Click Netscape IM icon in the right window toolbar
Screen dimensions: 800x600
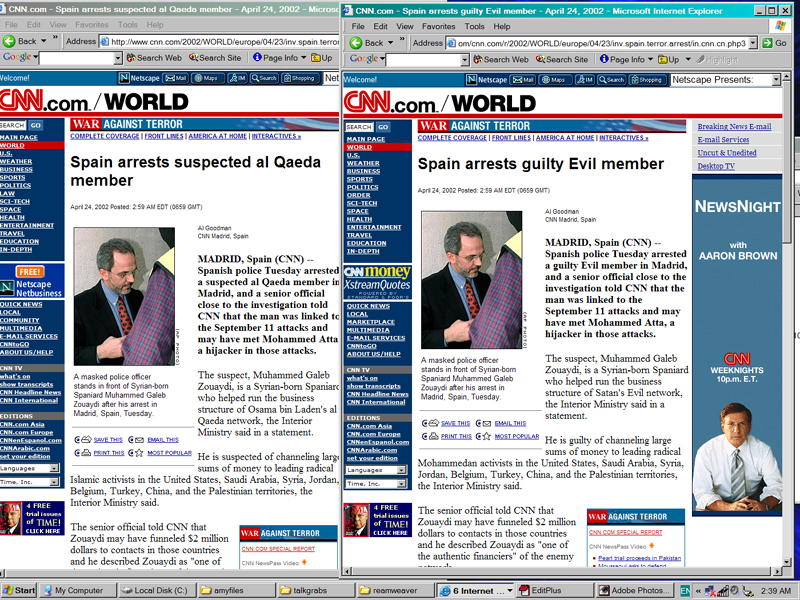point(584,80)
